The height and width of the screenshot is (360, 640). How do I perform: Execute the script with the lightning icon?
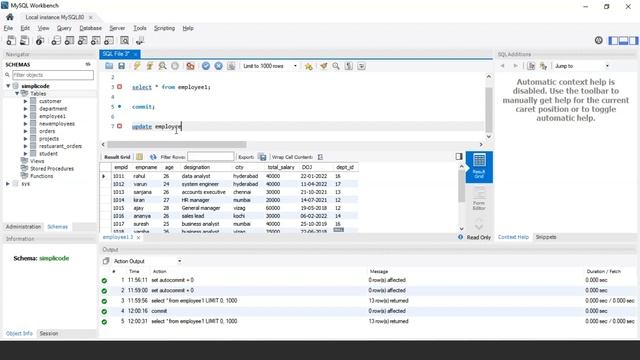(137, 66)
